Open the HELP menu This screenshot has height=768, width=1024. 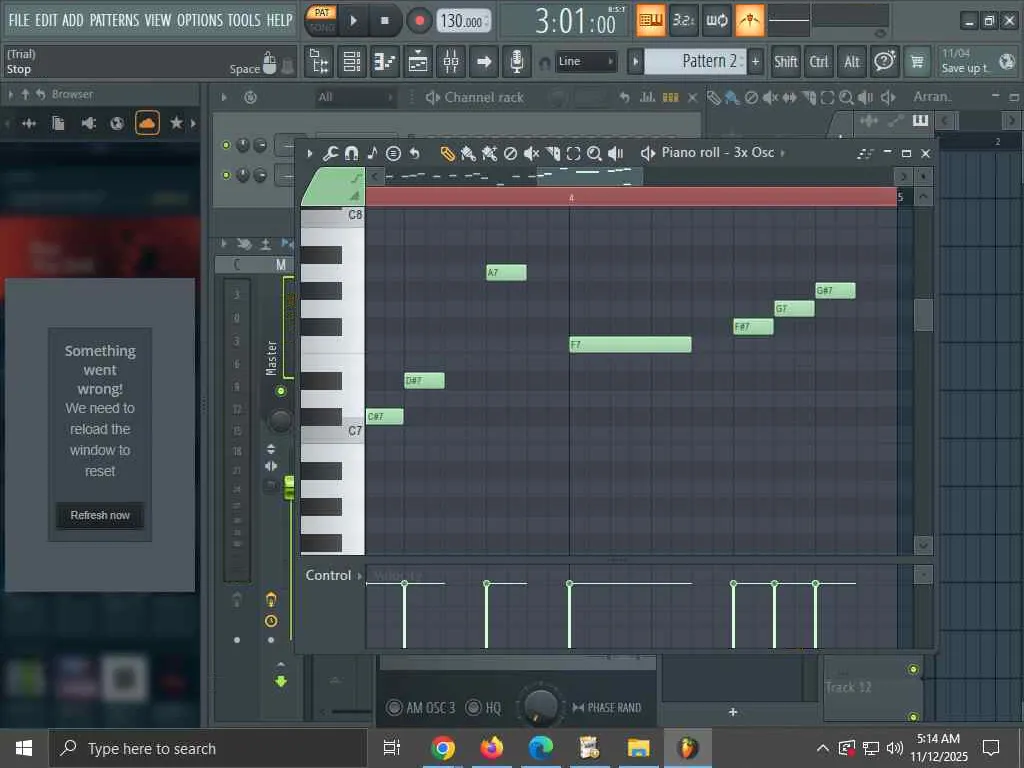(x=279, y=20)
